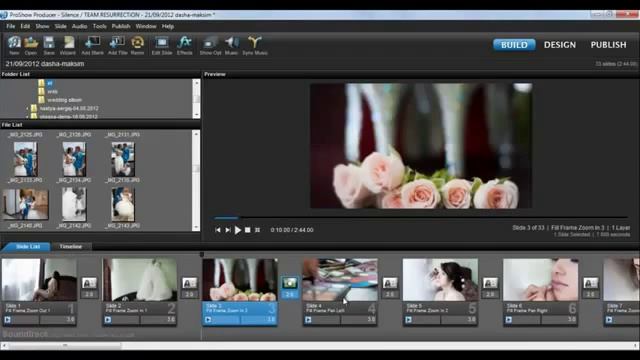The image size is (640, 360).
Task: Switch to the Slide List tab
Action: pyautogui.click(x=27, y=247)
